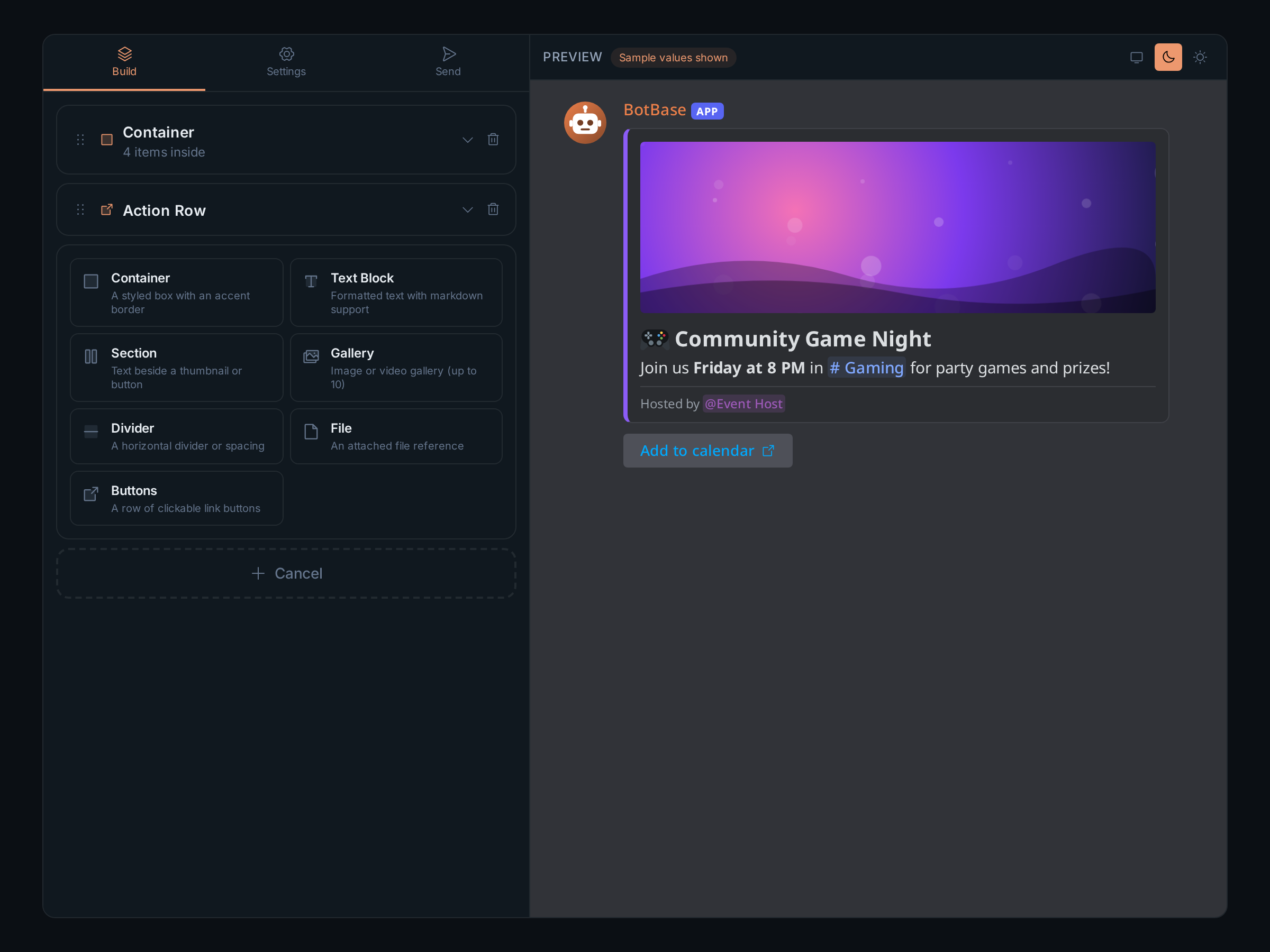Add a Gallery component

click(x=396, y=368)
